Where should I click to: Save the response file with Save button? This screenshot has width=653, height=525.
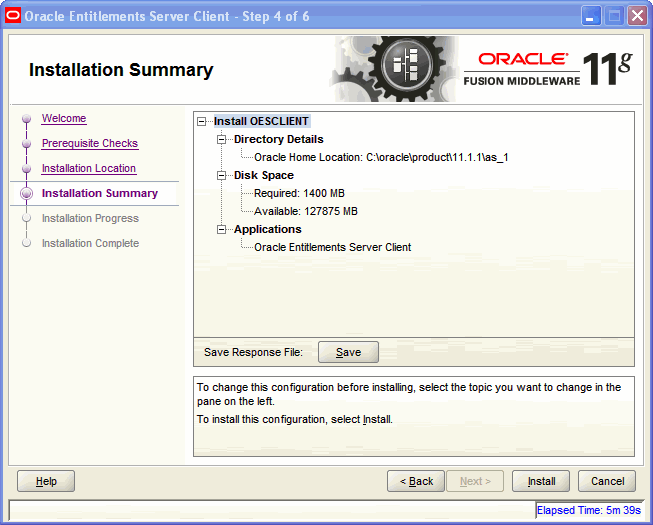click(x=349, y=352)
